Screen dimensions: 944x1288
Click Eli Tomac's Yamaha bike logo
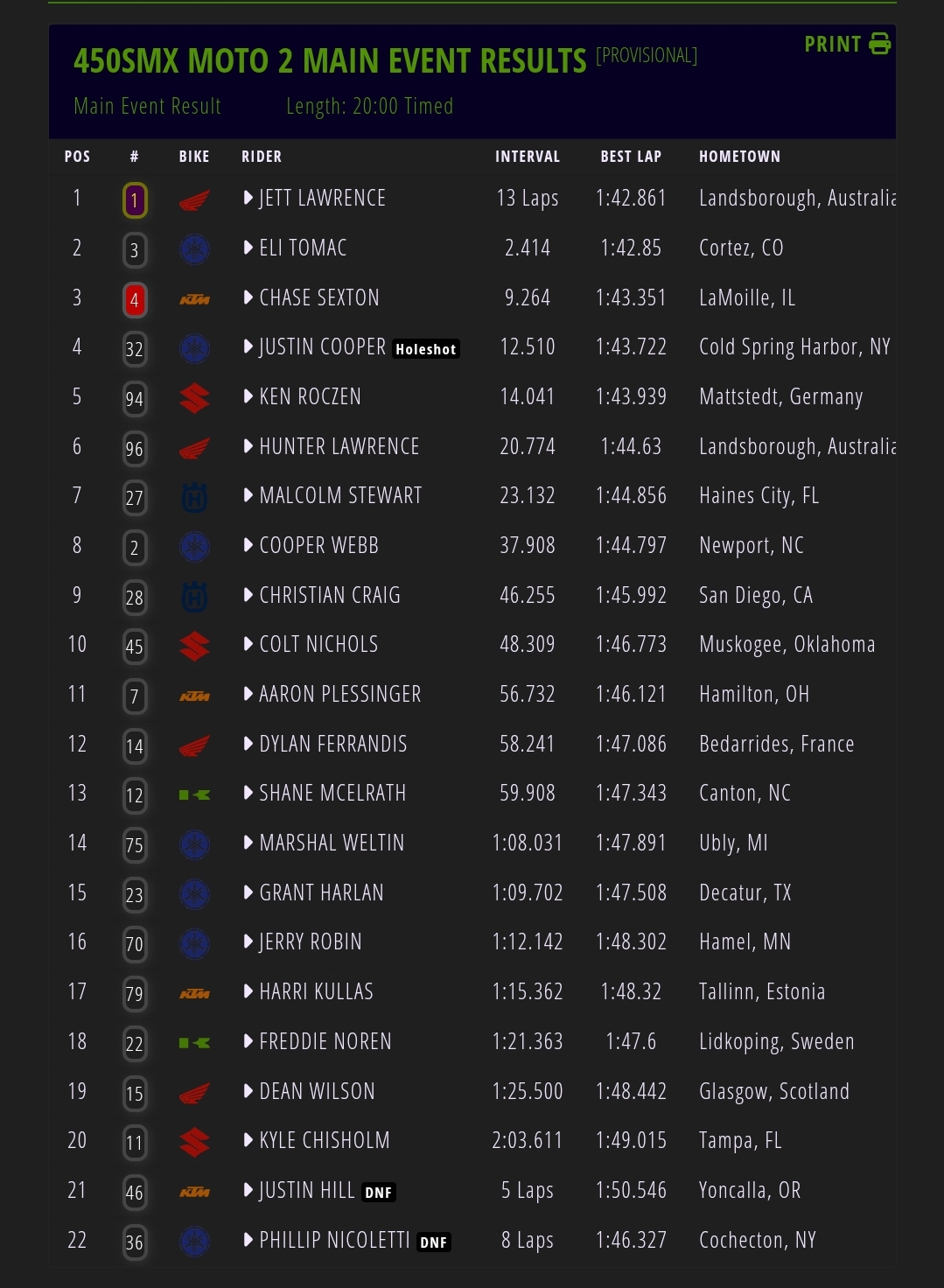click(x=194, y=250)
